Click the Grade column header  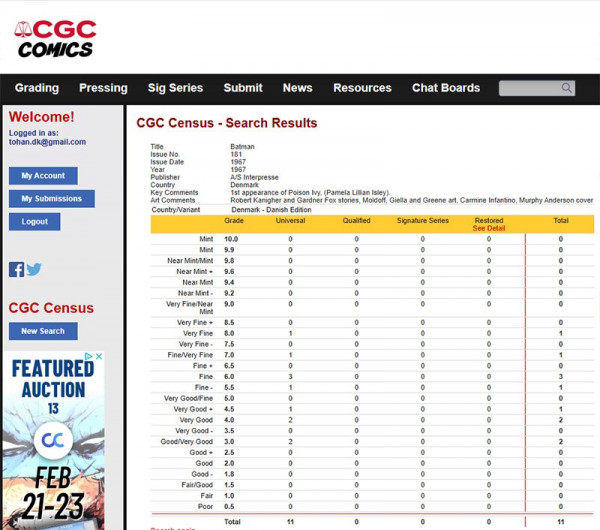click(x=234, y=220)
